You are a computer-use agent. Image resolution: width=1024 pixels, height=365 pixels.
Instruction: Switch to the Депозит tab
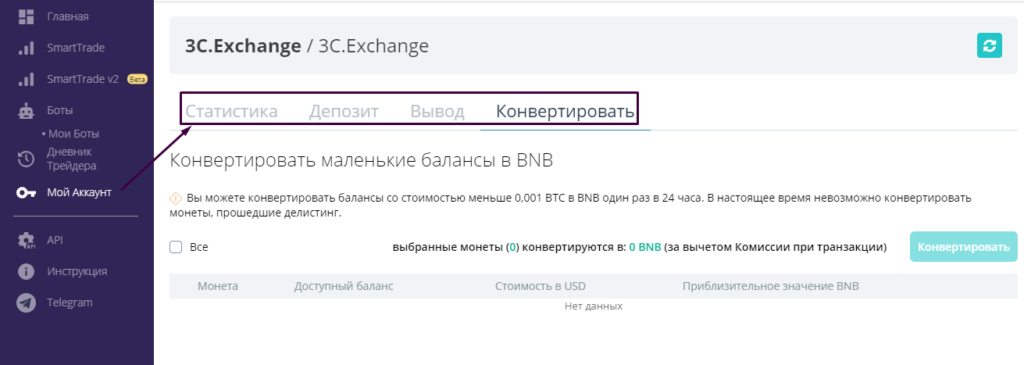click(x=344, y=112)
